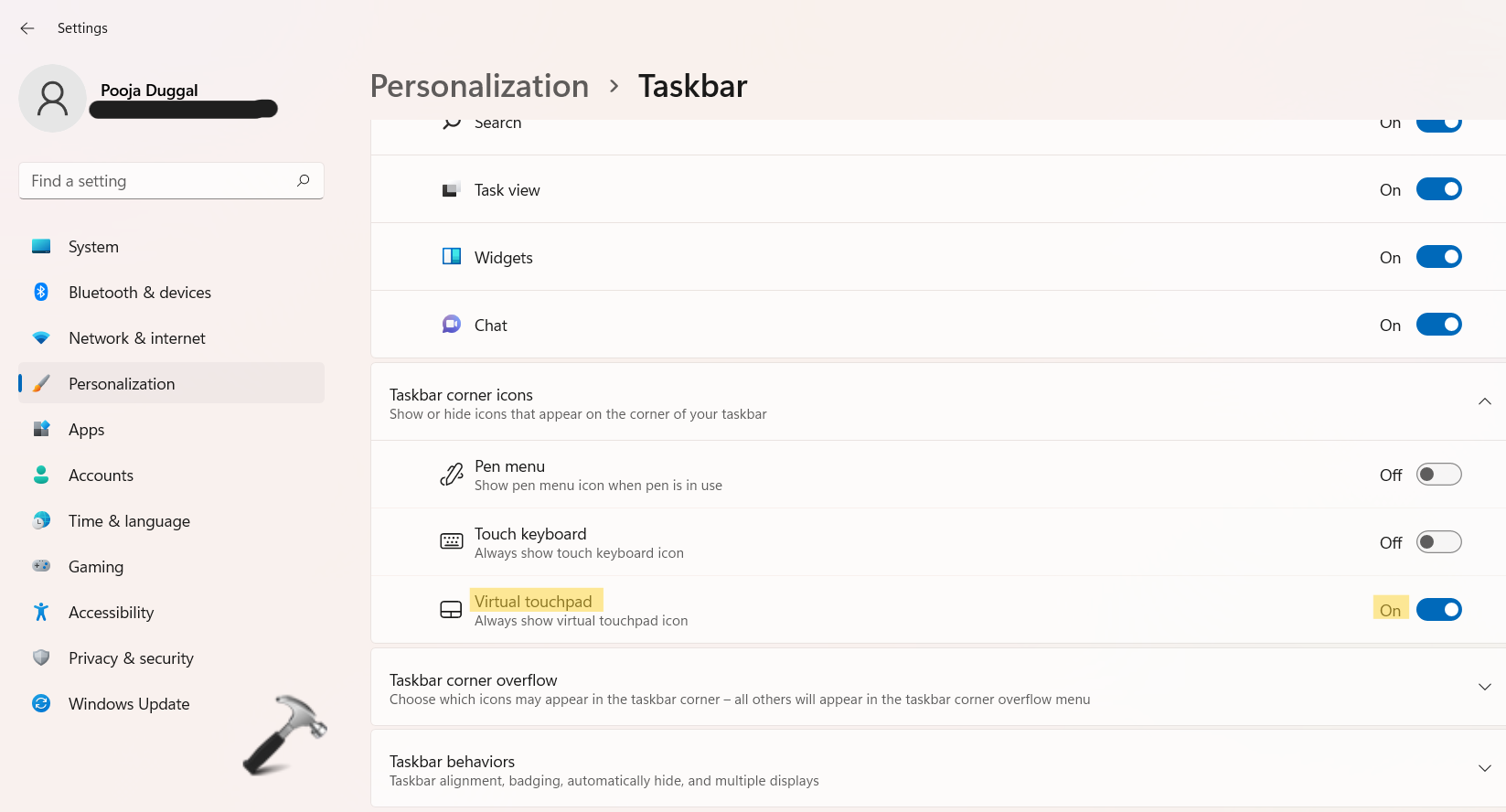Click the back arrow icon

(27, 28)
